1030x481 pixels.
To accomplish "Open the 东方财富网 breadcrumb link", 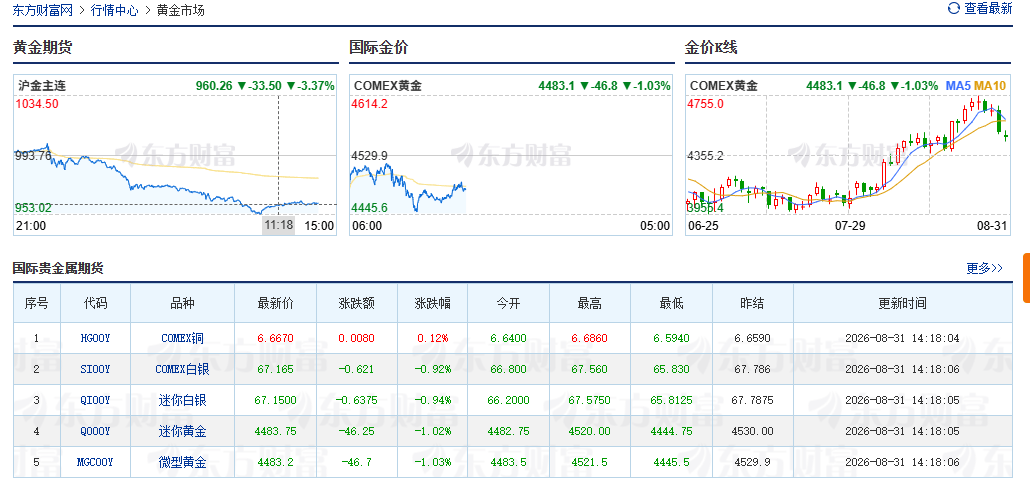I will pyautogui.click(x=43, y=11).
